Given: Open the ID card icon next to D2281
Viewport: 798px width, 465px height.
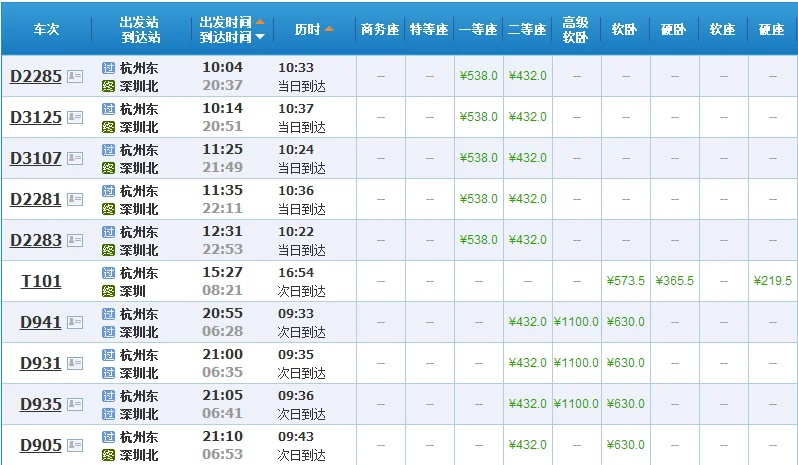Looking at the screenshot, I should pos(75,199).
